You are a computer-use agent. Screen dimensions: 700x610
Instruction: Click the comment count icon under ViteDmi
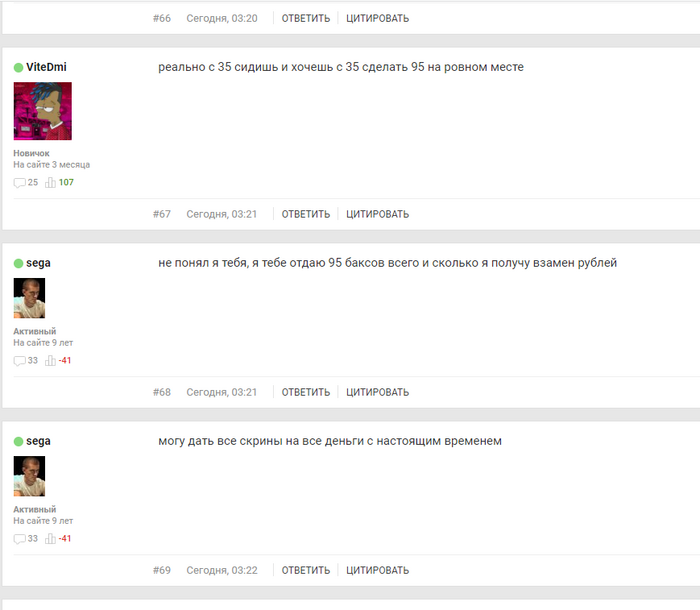coord(19,183)
